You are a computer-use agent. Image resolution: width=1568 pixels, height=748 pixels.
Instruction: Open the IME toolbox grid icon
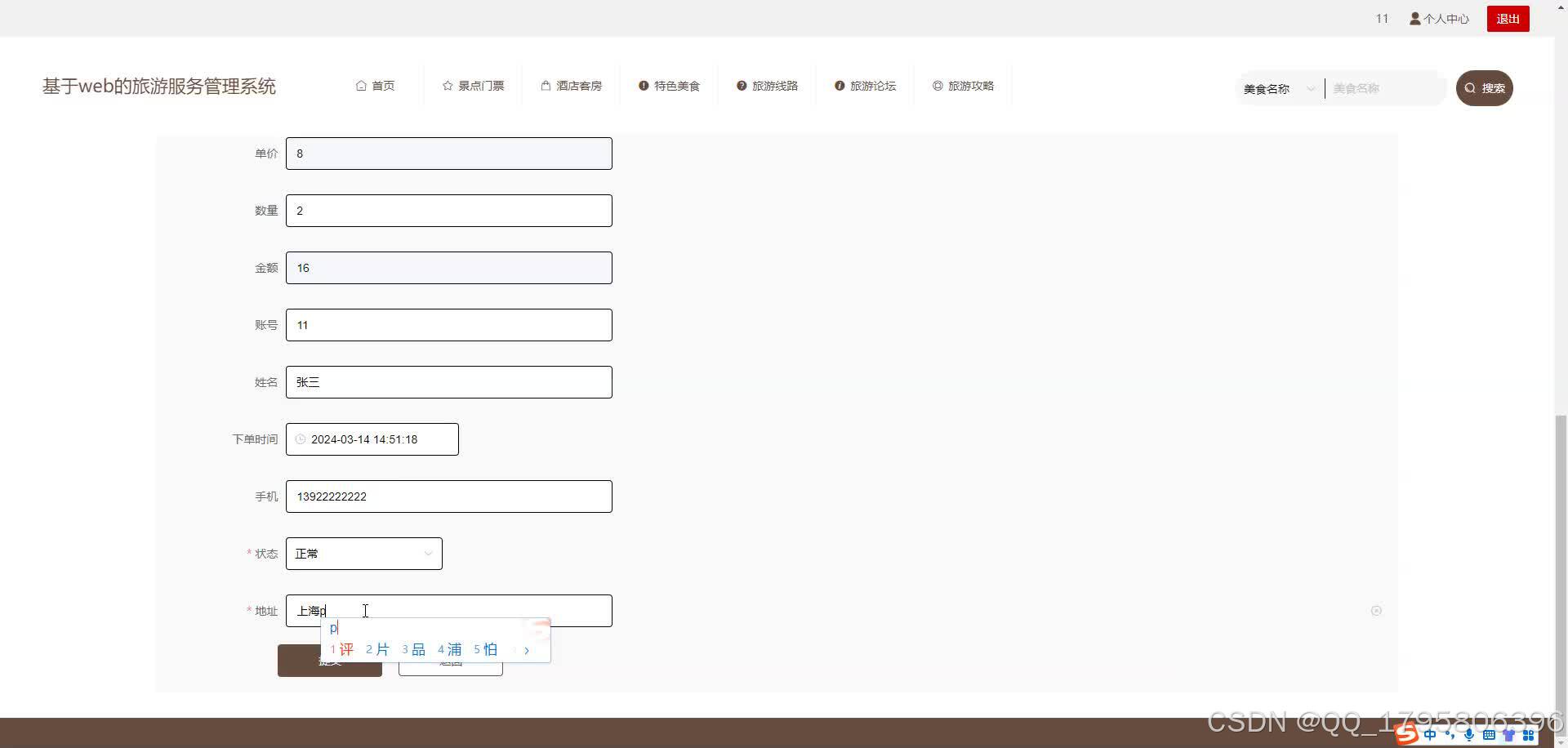(x=1528, y=735)
